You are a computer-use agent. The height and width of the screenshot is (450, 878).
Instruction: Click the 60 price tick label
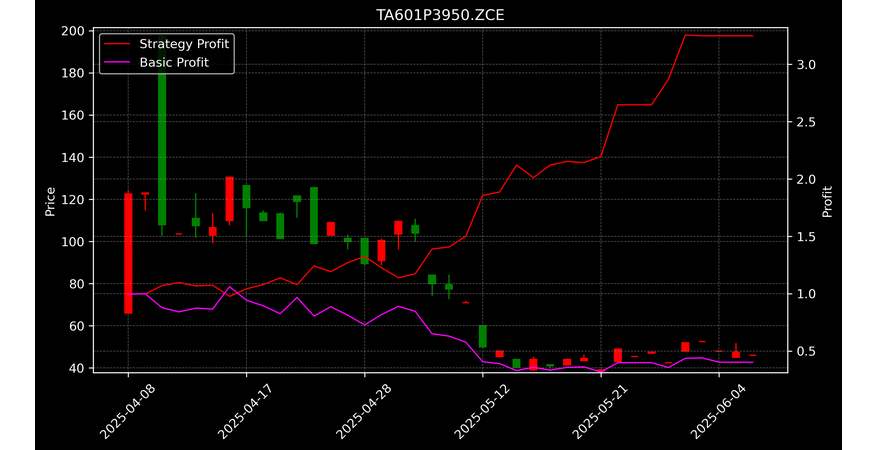[77, 326]
